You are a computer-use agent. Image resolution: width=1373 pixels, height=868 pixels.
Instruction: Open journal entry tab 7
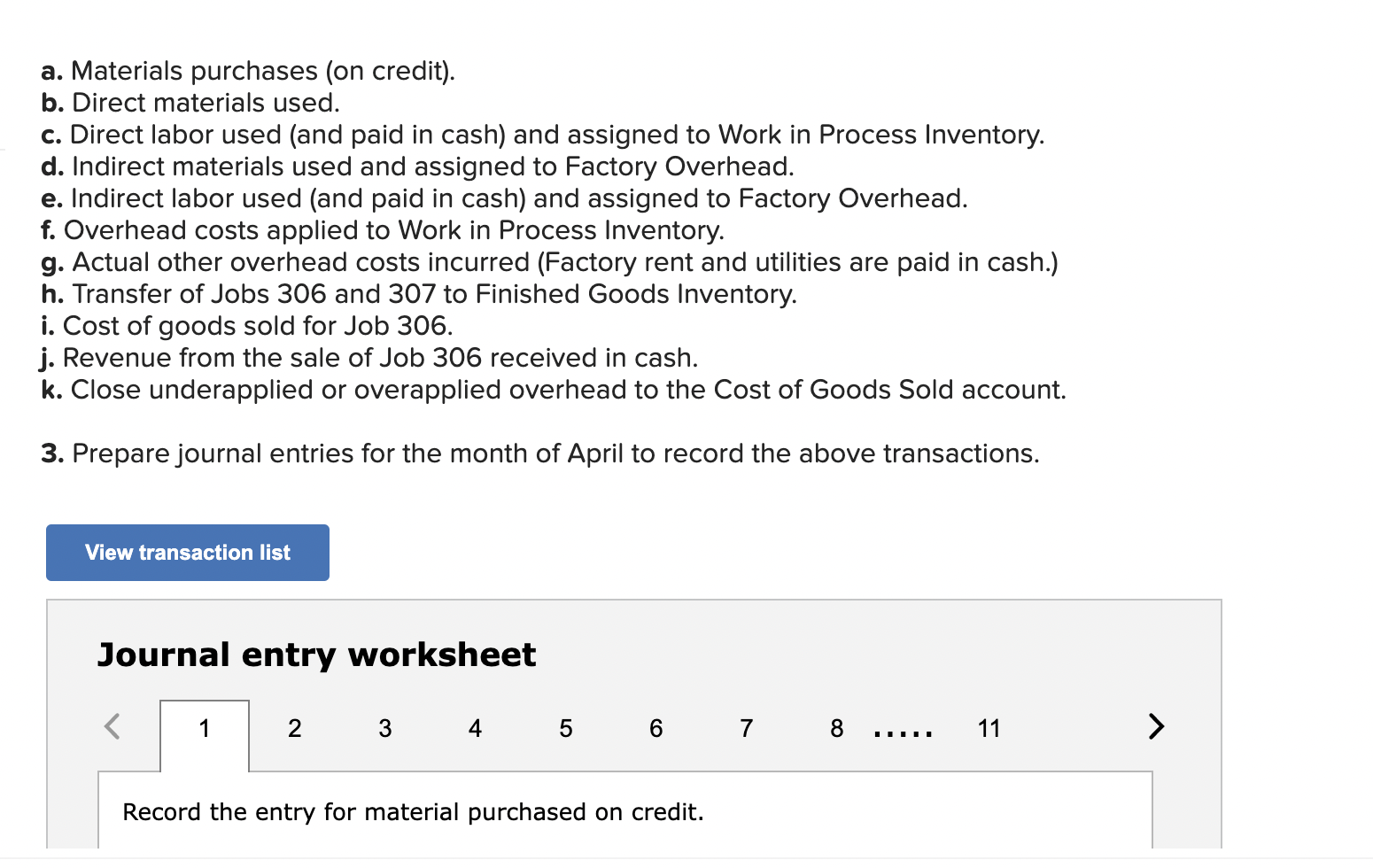pyautogui.click(x=746, y=728)
